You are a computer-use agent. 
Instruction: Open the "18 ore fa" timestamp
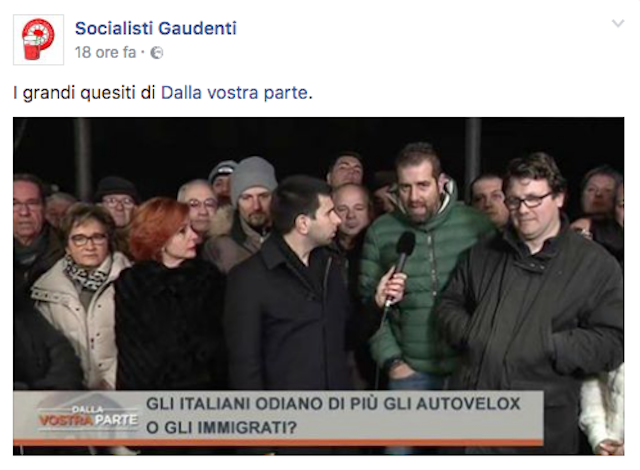105,53
